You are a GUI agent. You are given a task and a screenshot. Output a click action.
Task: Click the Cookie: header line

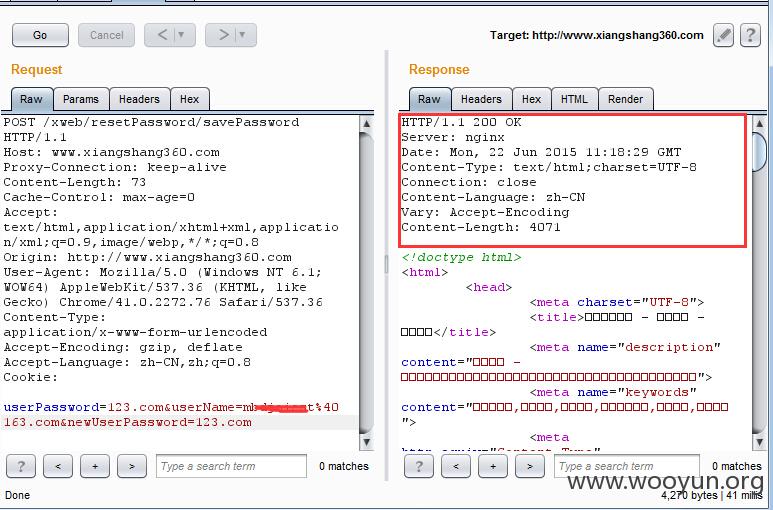click(x=31, y=377)
